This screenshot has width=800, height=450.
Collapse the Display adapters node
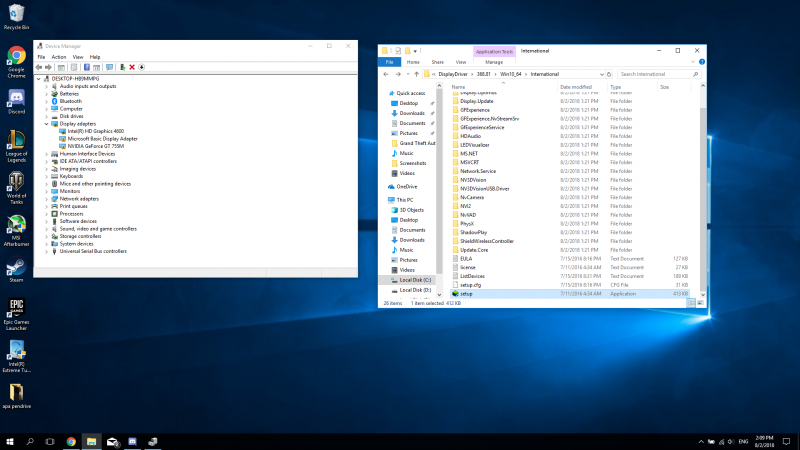[47, 124]
